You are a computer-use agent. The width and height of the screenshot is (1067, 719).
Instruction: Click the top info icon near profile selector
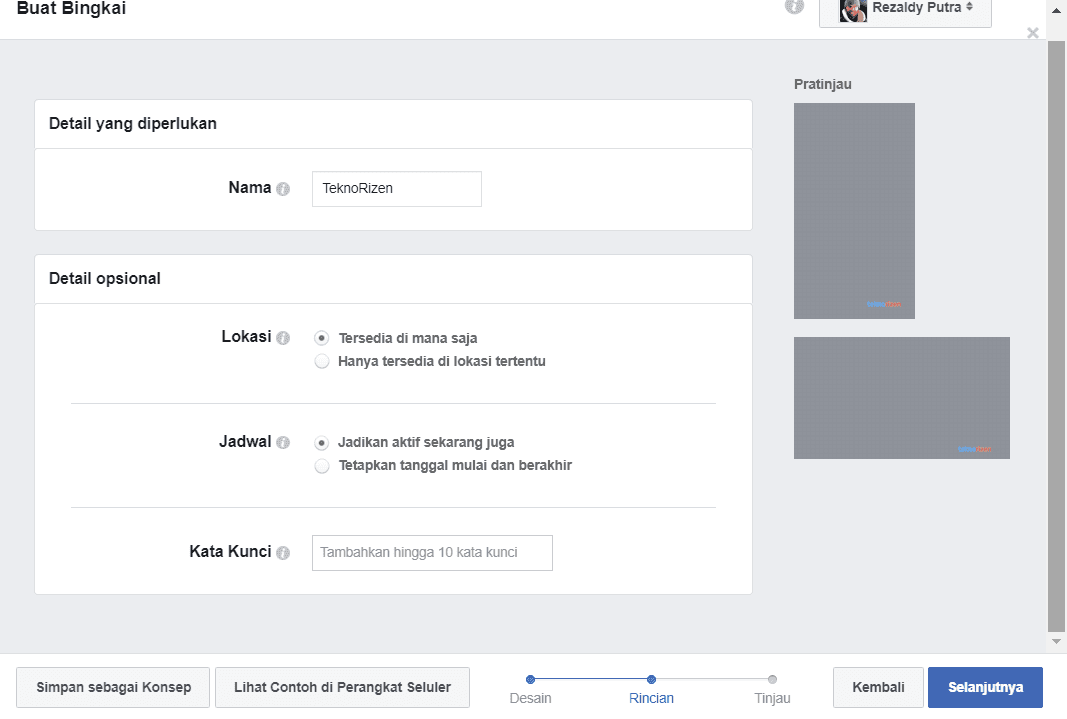[794, 6]
